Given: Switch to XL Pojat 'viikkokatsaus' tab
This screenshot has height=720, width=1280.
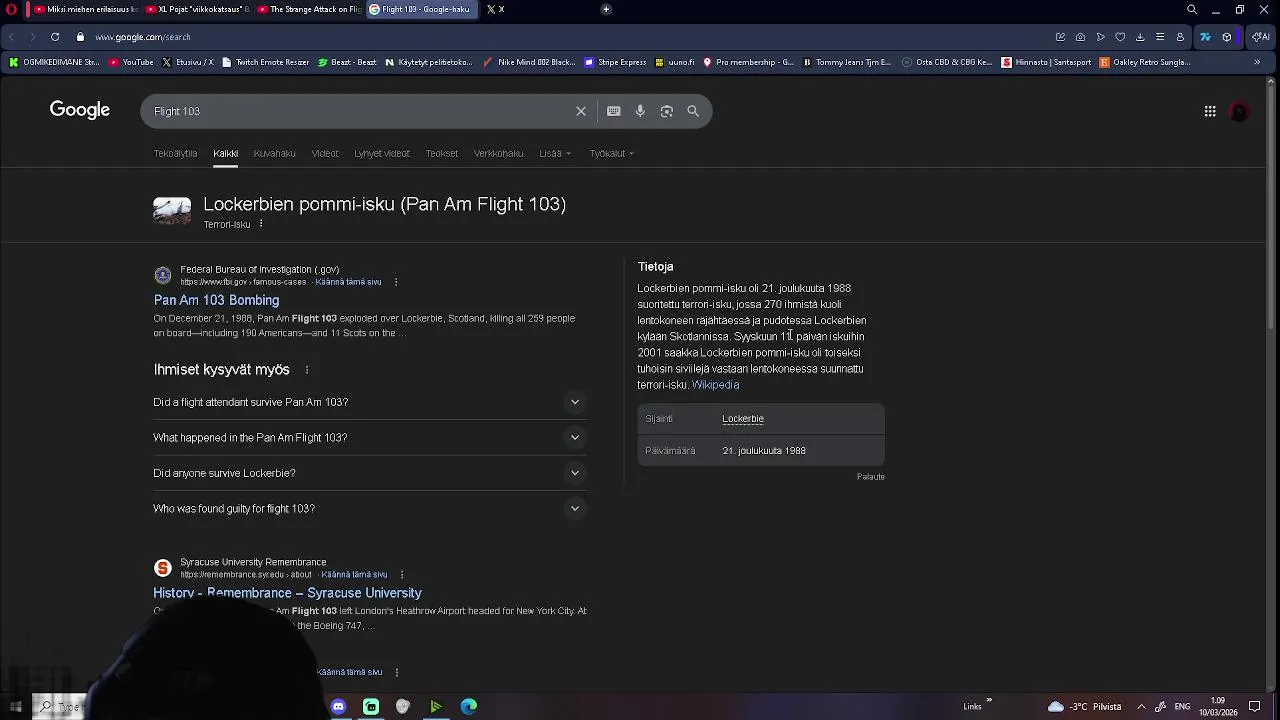Looking at the screenshot, I should [x=196, y=9].
